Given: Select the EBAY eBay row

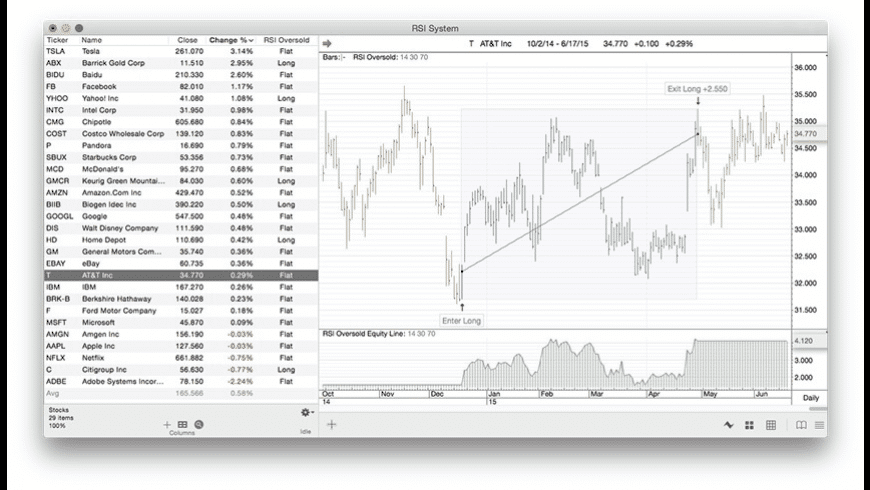Looking at the screenshot, I should coord(181,263).
